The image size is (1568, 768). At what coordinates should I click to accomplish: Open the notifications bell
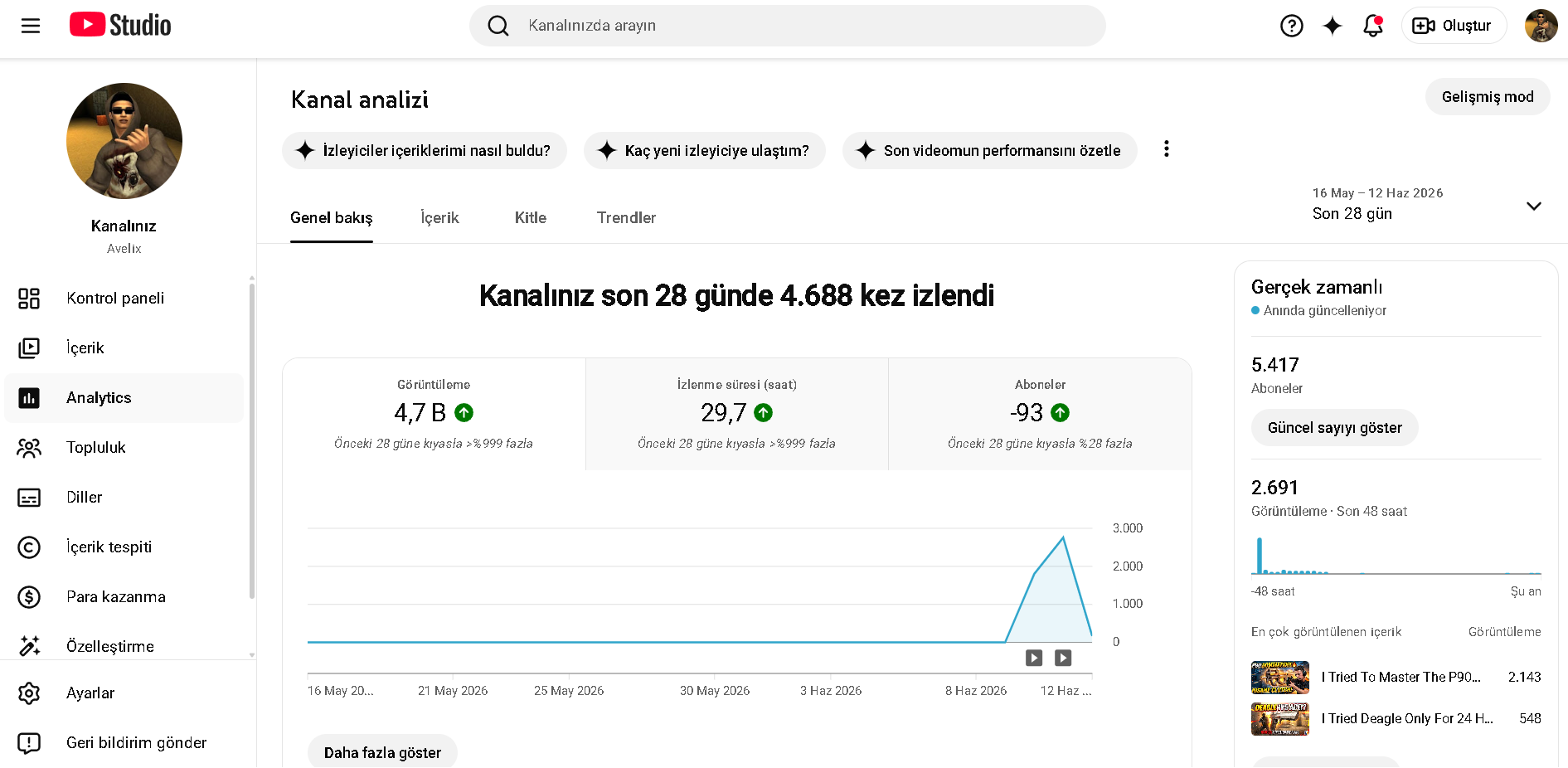(x=1373, y=26)
